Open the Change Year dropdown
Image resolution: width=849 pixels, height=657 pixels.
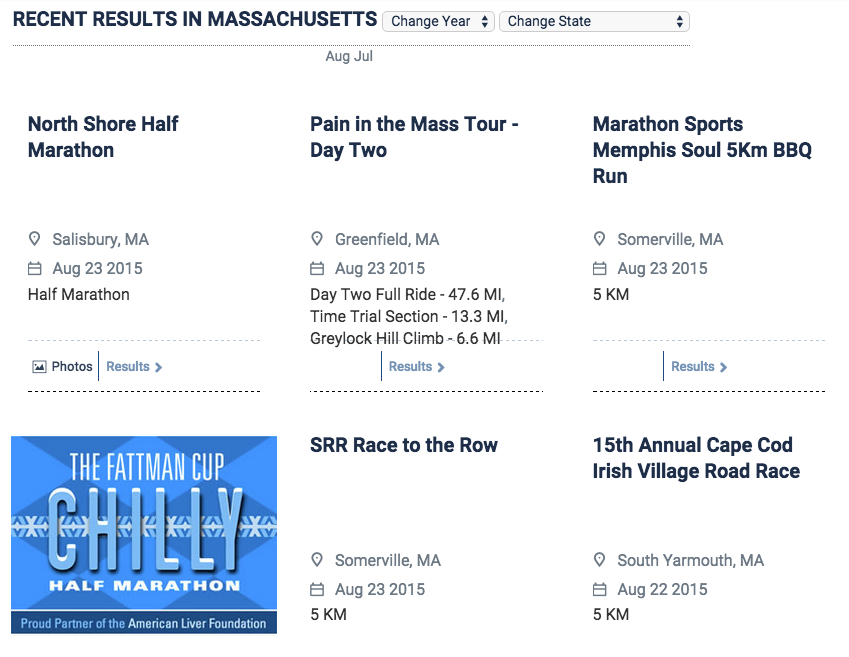[438, 21]
